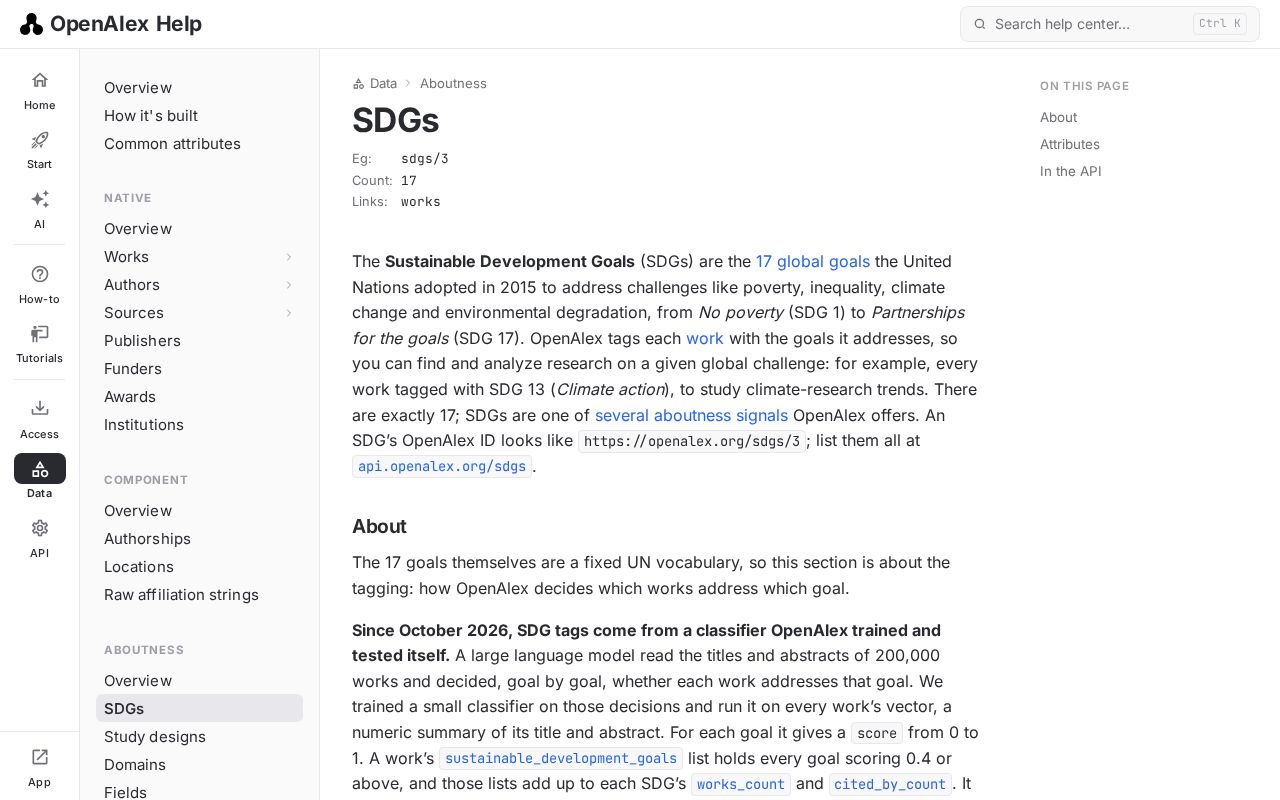This screenshot has height=800, width=1280.
Task: Open the Start rocket icon
Action: [x=39, y=140]
